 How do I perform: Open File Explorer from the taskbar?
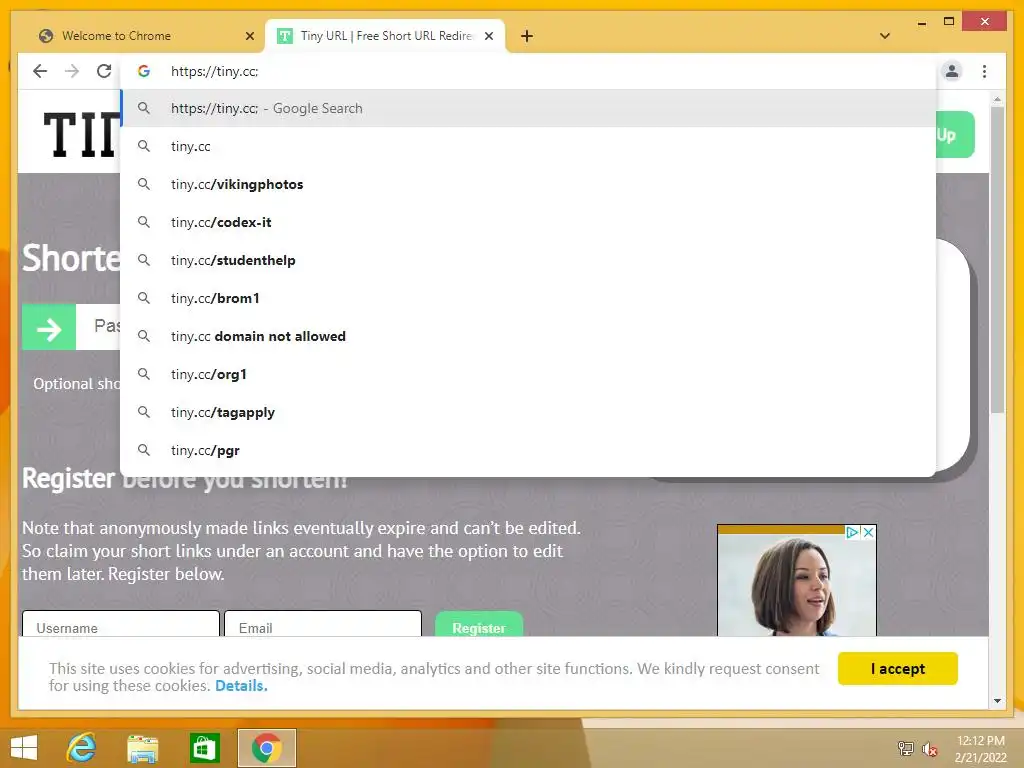(142, 748)
